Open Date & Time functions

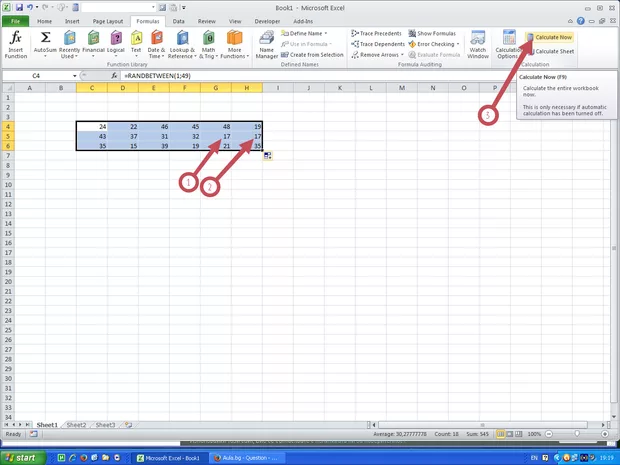pyautogui.click(x=156, y=45)
